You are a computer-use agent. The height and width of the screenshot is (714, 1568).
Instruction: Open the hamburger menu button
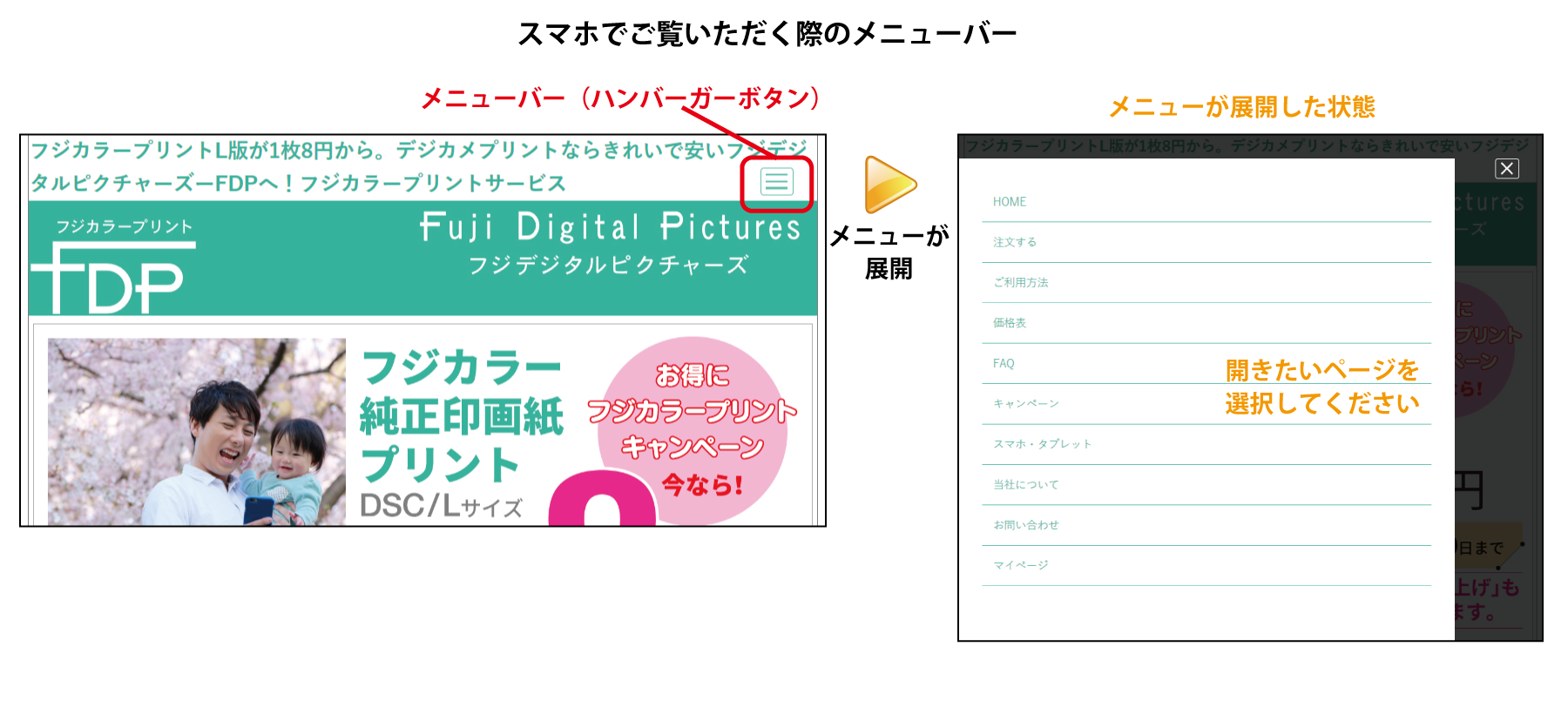pyautogui.click(x=776, y=182)
